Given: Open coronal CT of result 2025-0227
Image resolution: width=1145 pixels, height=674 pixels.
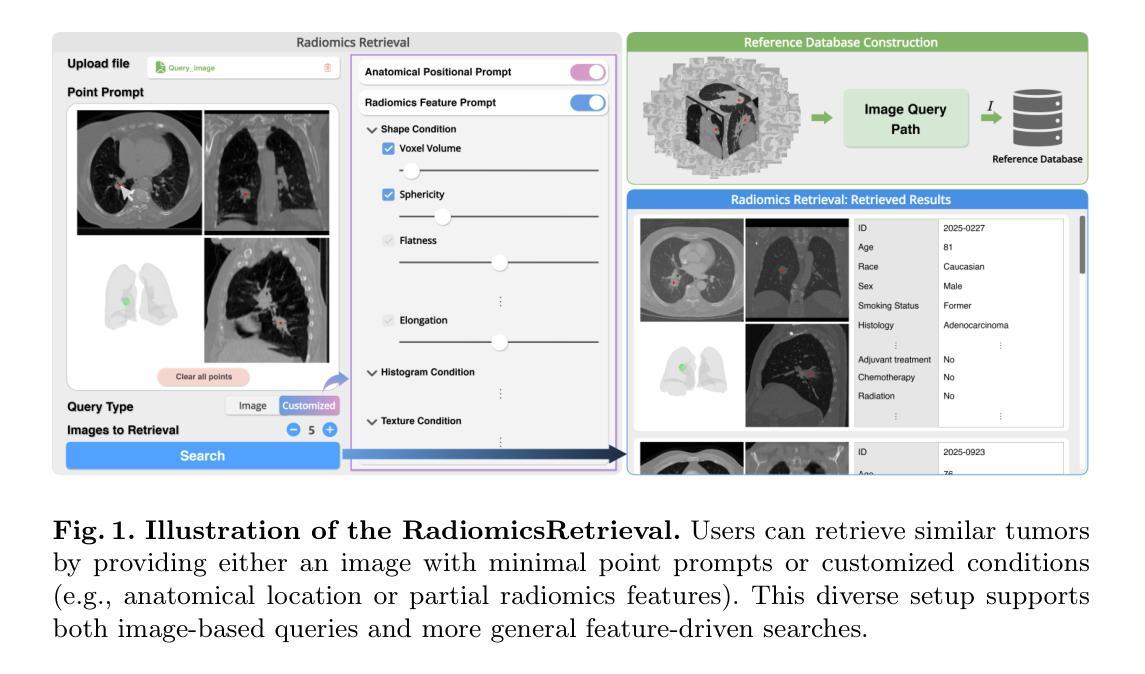Looking at the screenshot, I should click(797, 269).
